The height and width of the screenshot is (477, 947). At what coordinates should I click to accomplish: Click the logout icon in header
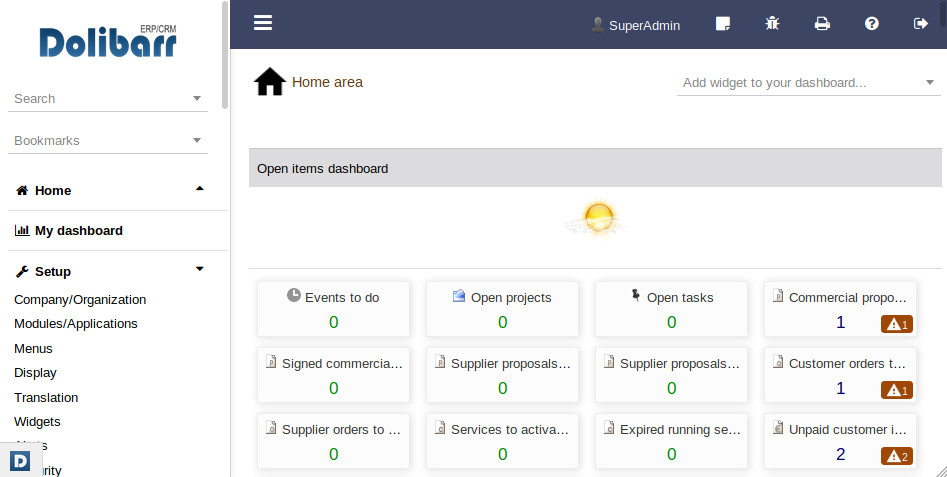(921, 24)
